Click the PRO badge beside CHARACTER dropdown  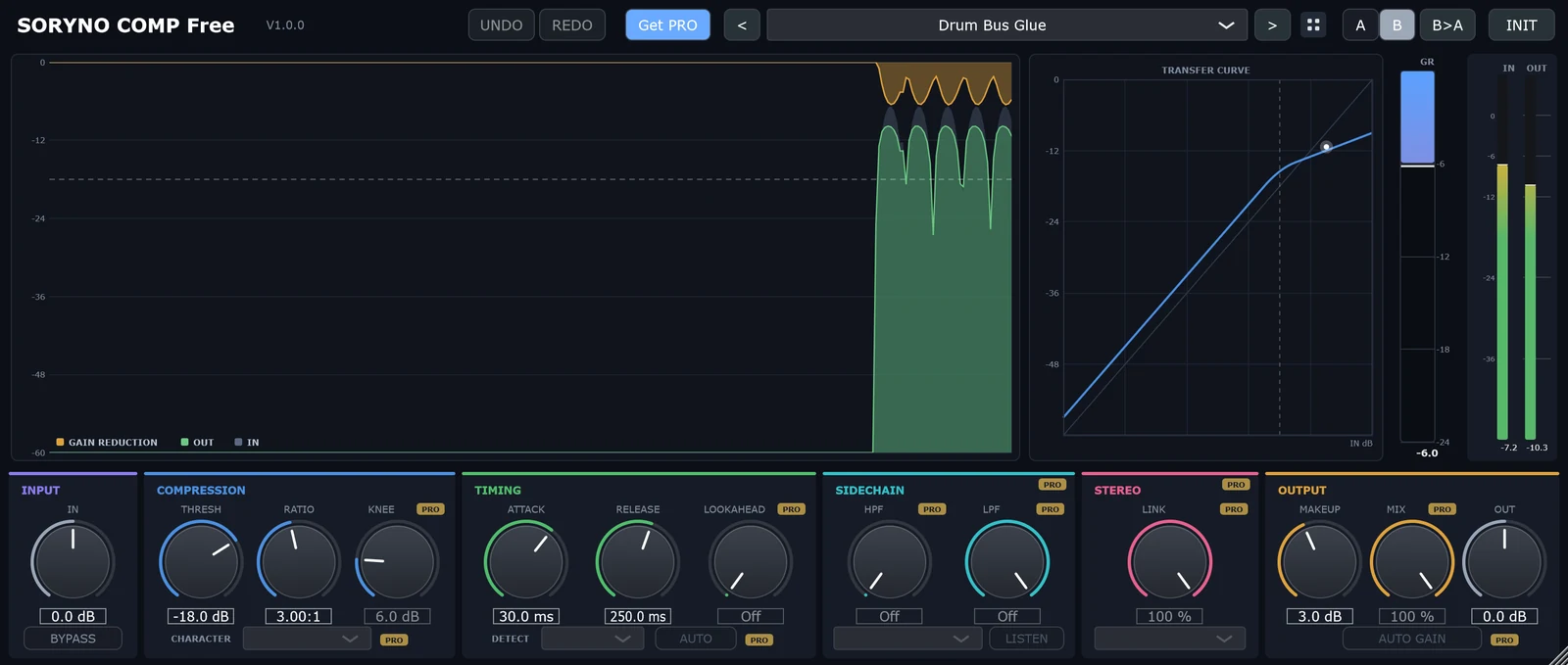tap(394, 640)
